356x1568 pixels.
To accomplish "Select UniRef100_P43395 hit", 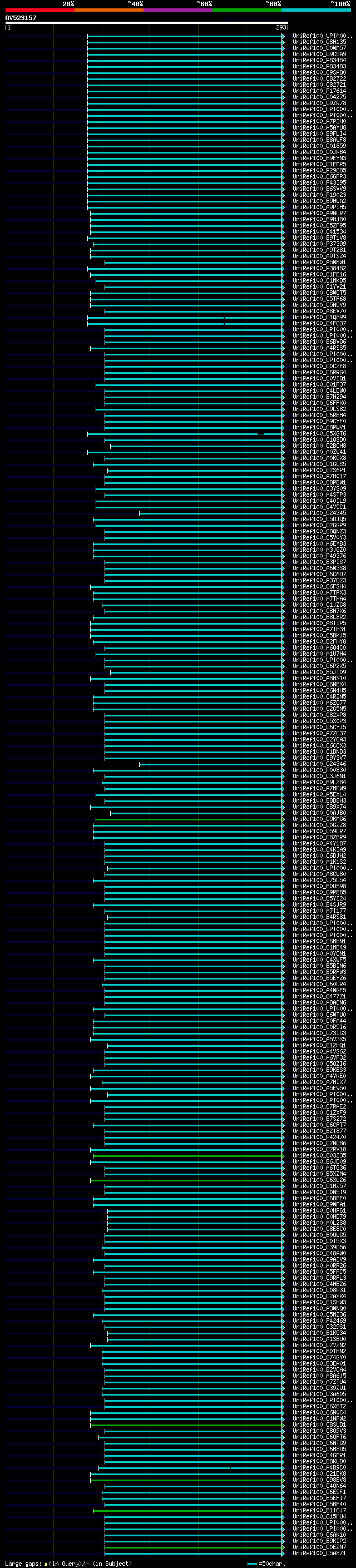I will tap(319, 182).
